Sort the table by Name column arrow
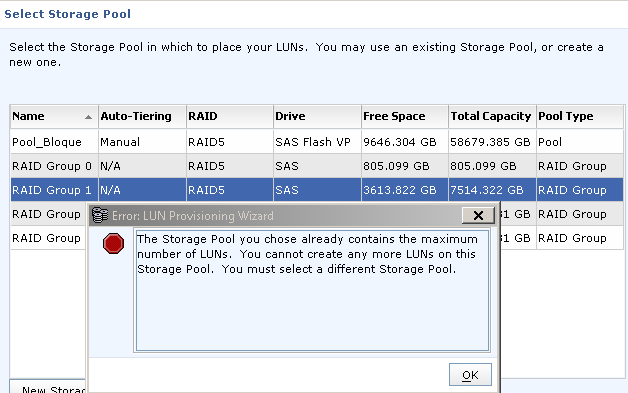This screenshot has height=393, width=628. [x=88, y=117]
